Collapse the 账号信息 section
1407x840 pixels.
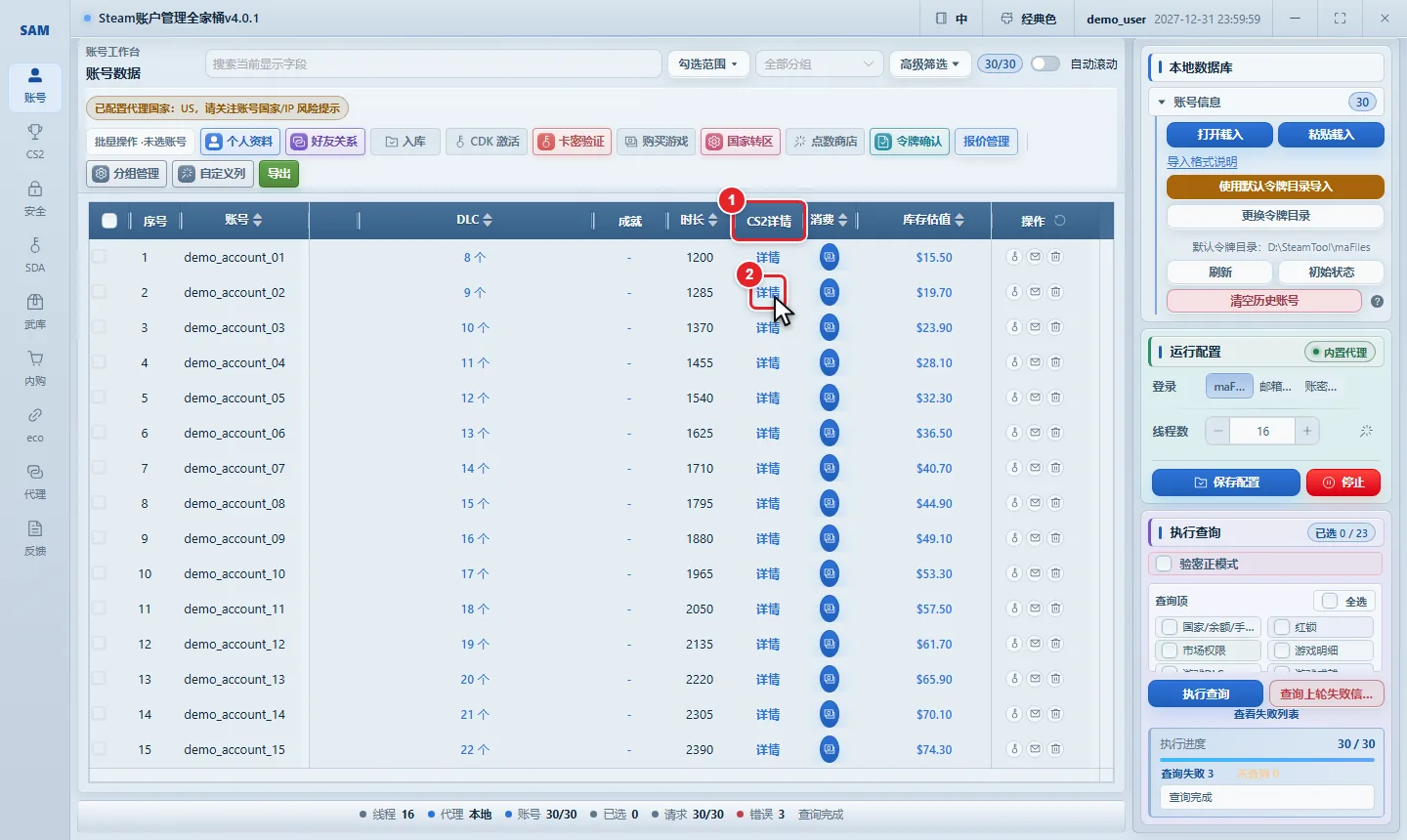(x=1162, y=102)
